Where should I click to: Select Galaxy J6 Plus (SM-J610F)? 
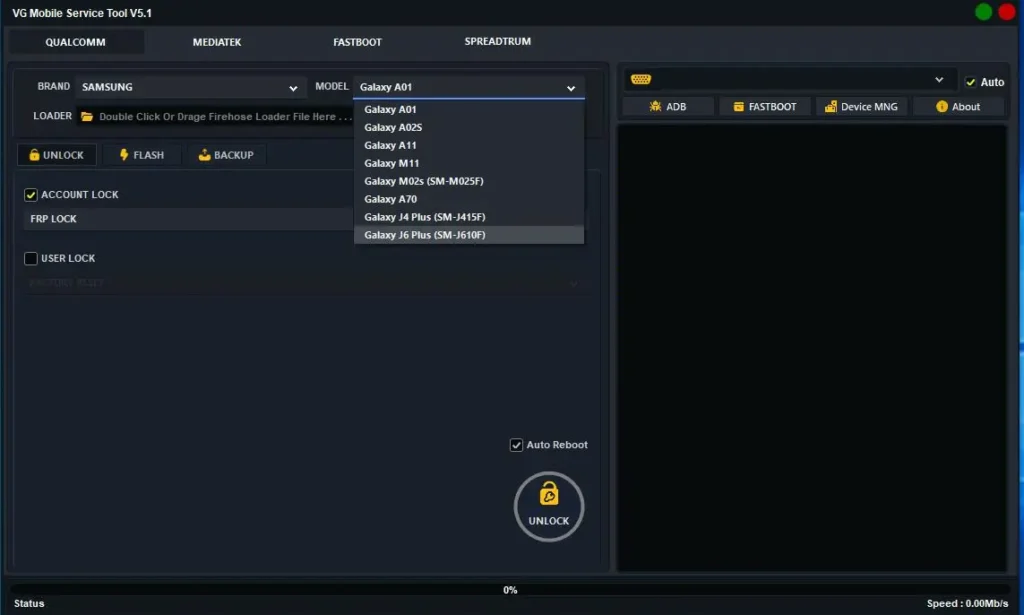pos(469,235)
